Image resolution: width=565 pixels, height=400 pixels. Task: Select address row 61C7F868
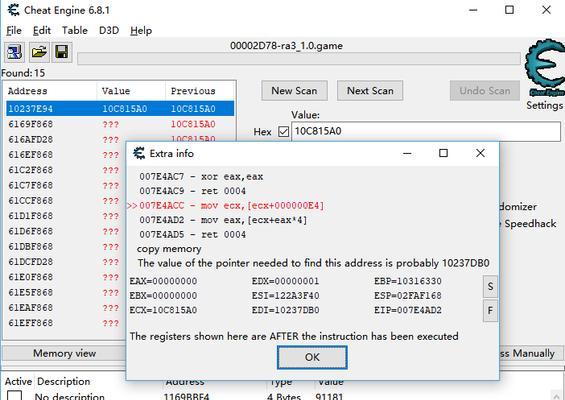point(66,186)
